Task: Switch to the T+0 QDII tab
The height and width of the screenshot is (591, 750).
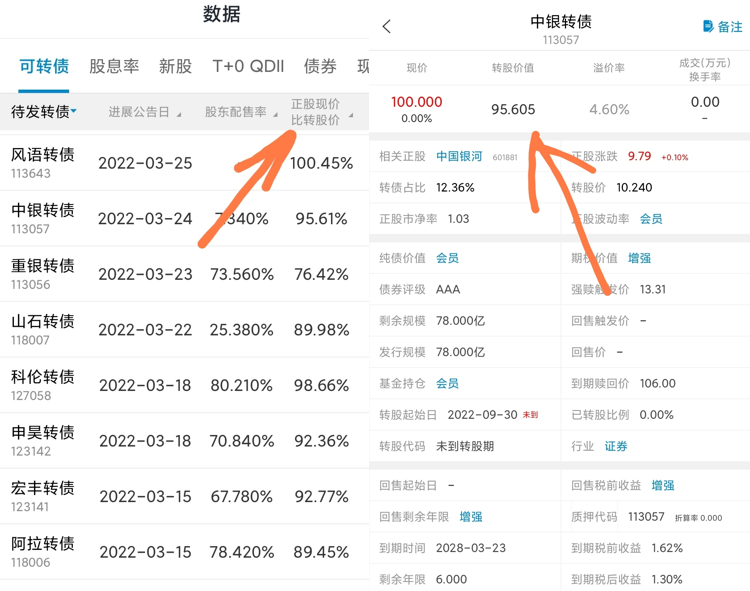Action: (x=248, y=66)
